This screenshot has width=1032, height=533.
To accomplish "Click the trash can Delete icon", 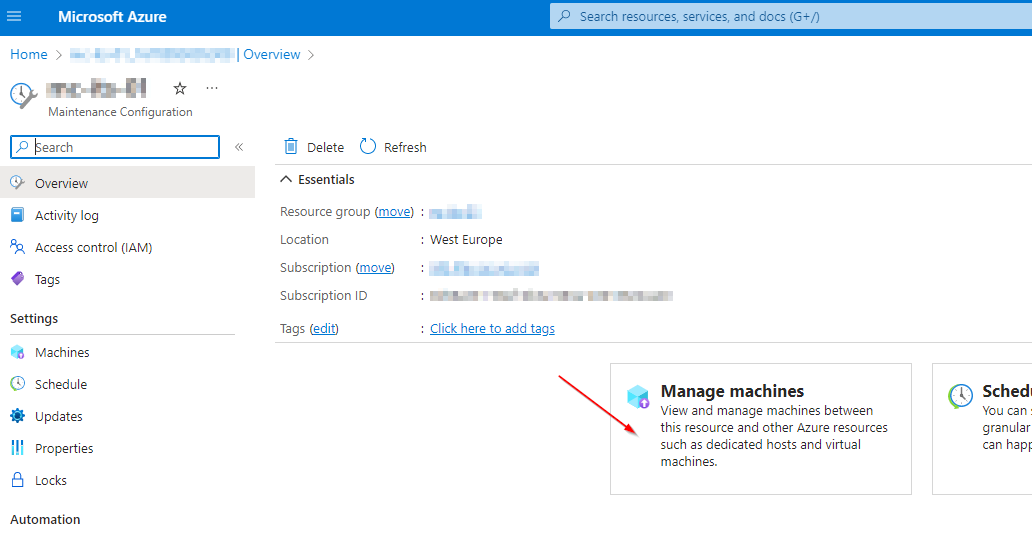I will click(x=291, y=146).
